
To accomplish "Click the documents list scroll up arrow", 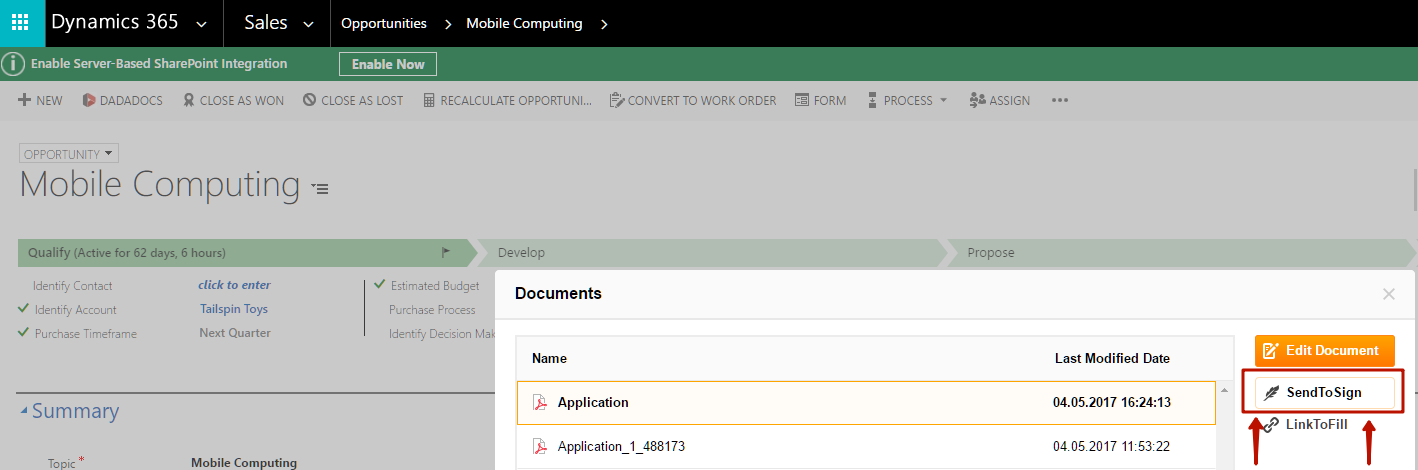I will point(1223,390).
